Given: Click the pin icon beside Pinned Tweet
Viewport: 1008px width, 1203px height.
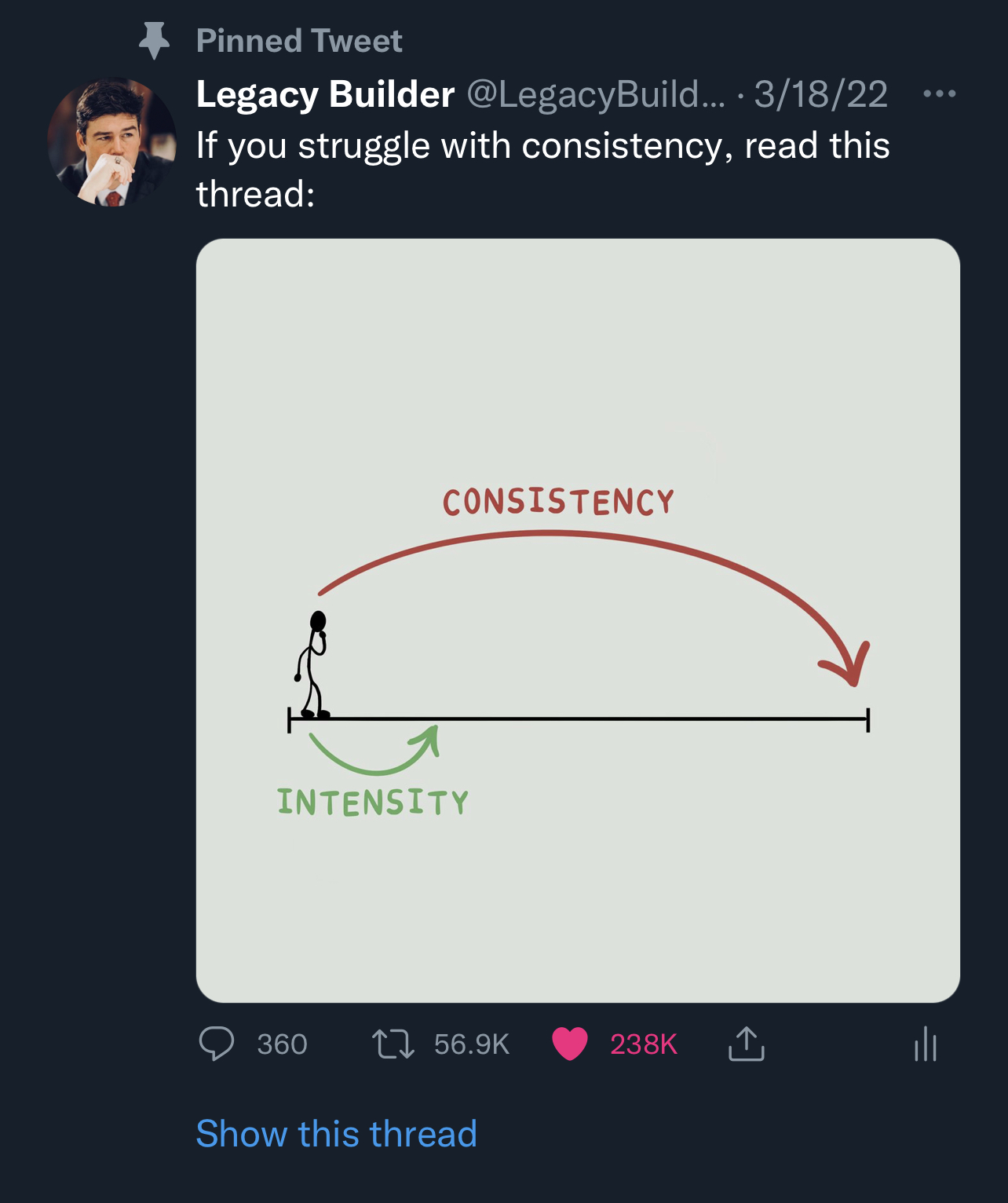Looking at the screenshot, I should [154, 41].
